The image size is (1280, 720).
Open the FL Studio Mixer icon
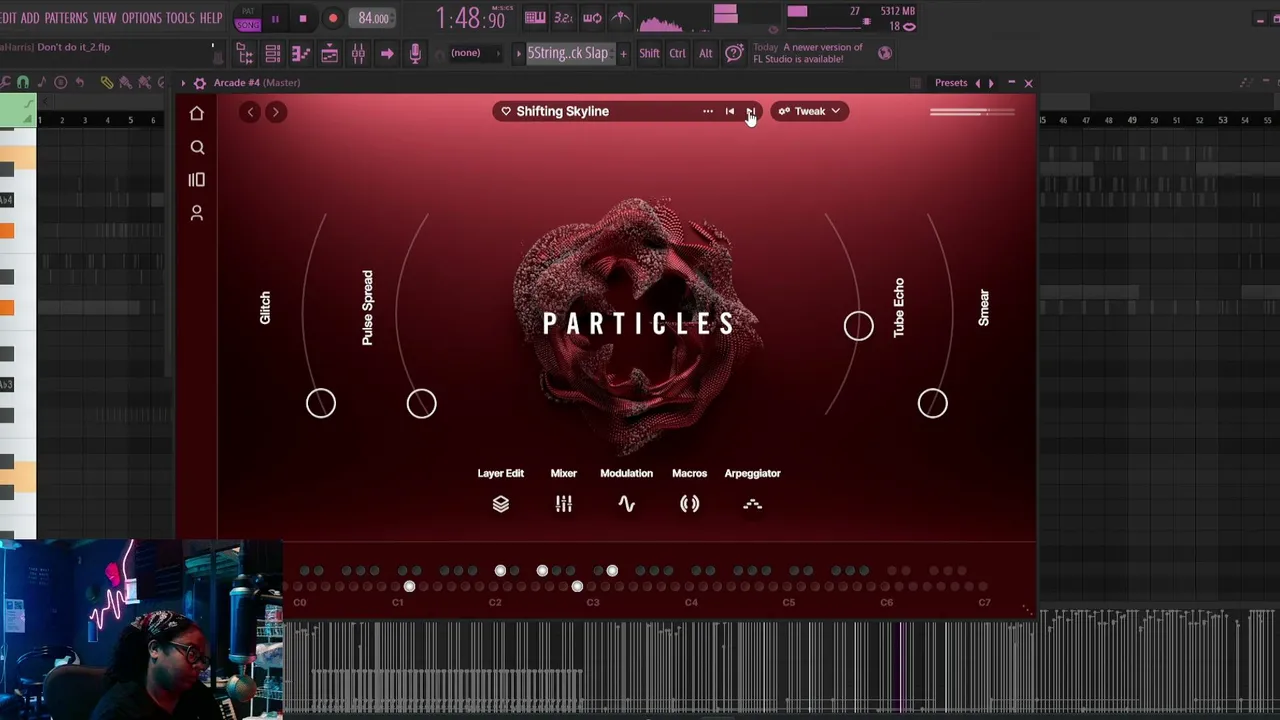pos(358,54)
